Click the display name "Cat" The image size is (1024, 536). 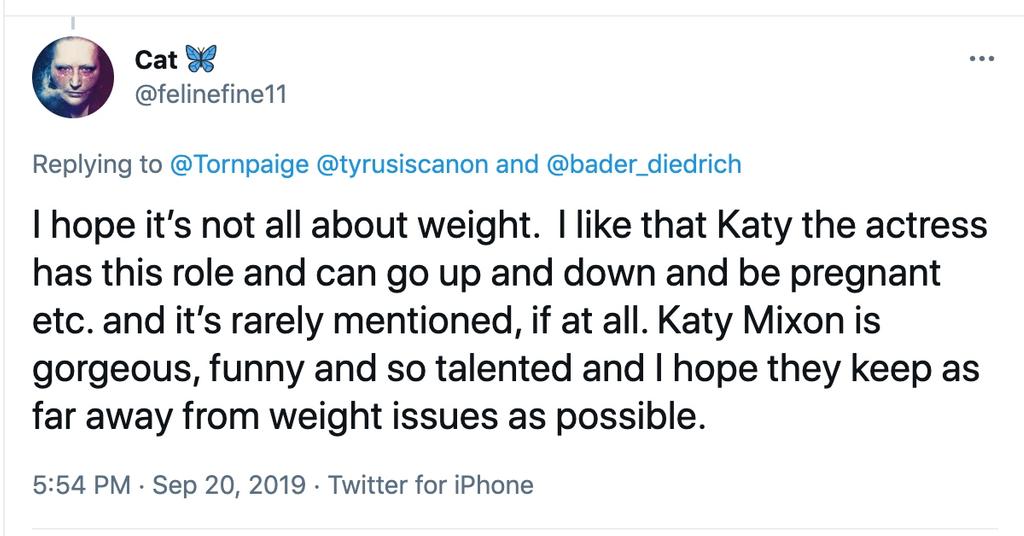(156, 60)
